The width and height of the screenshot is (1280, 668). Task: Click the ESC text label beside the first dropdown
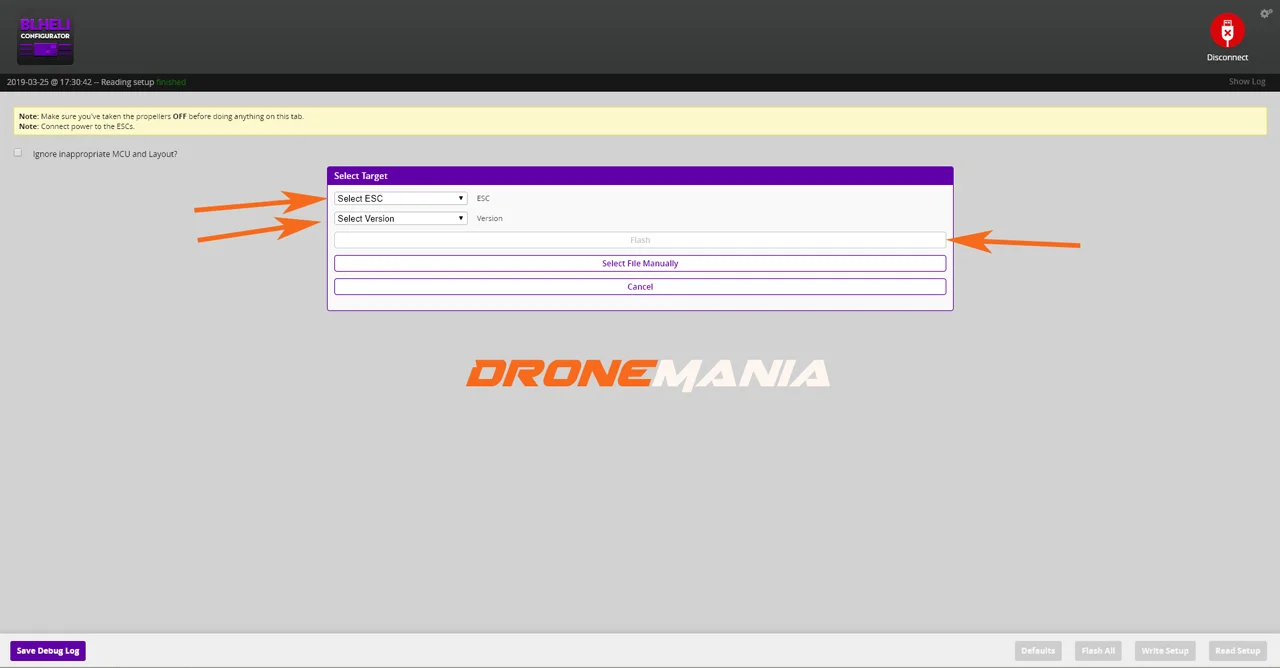pos(483,198)
